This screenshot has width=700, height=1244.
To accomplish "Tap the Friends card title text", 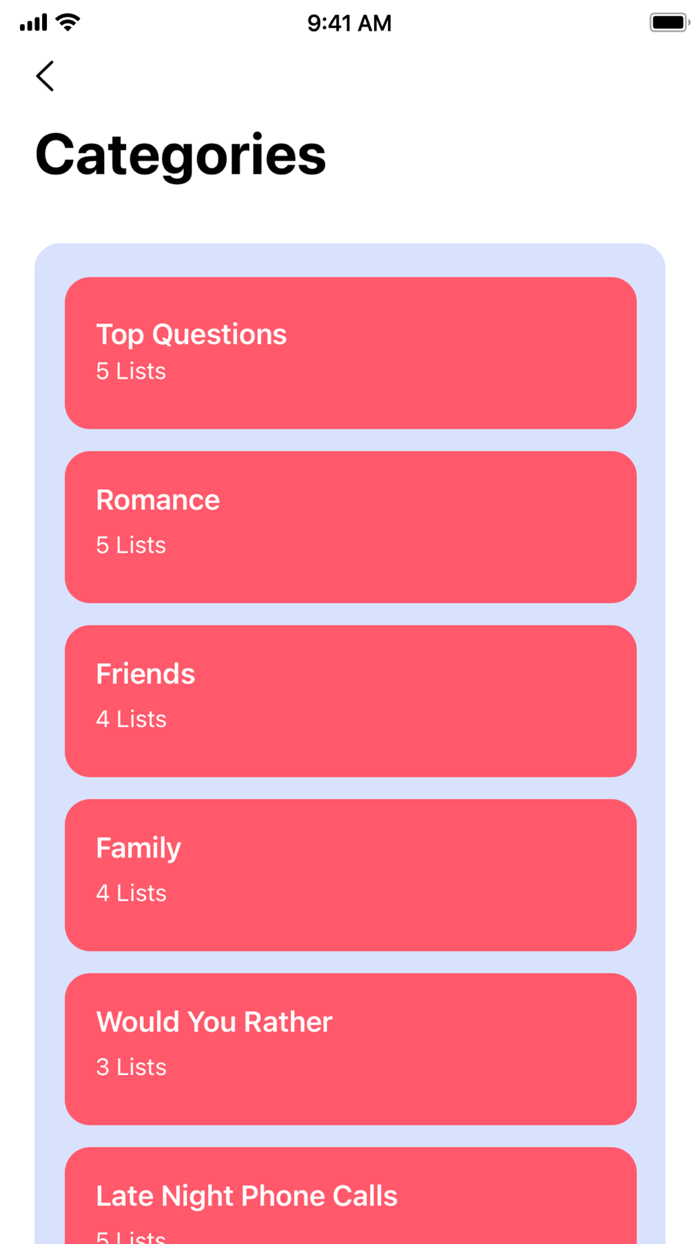I will [x=145, y=674].
